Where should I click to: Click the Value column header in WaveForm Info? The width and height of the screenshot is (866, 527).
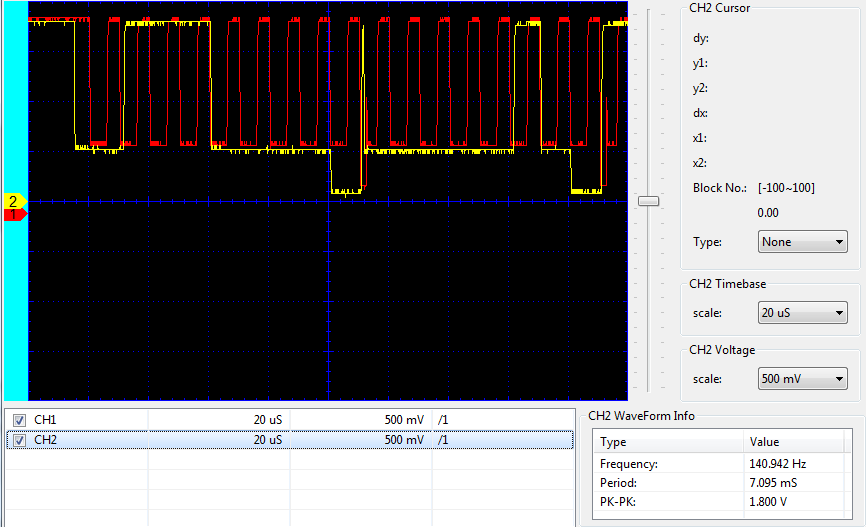(793, 442)
